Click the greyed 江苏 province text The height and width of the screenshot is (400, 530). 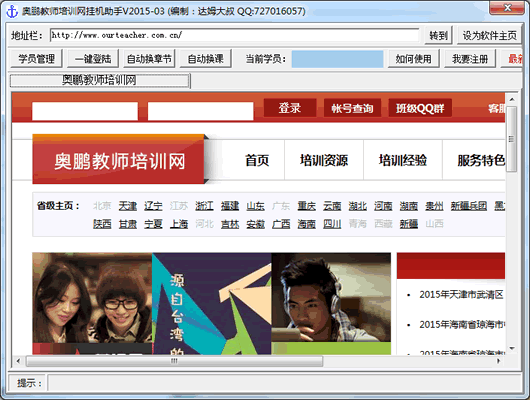[179, 206]
